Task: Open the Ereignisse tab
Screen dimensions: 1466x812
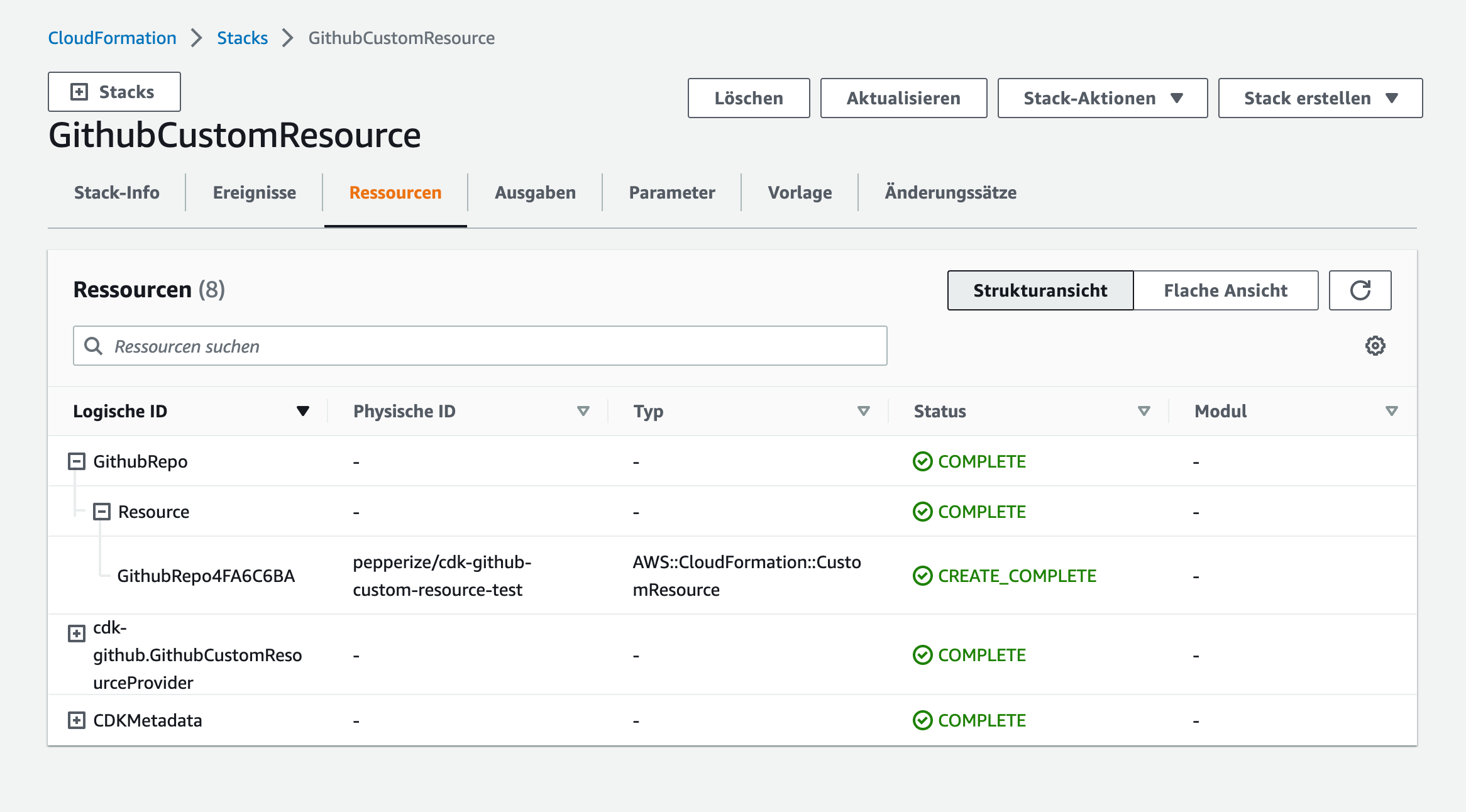Action: coord(254,192)
